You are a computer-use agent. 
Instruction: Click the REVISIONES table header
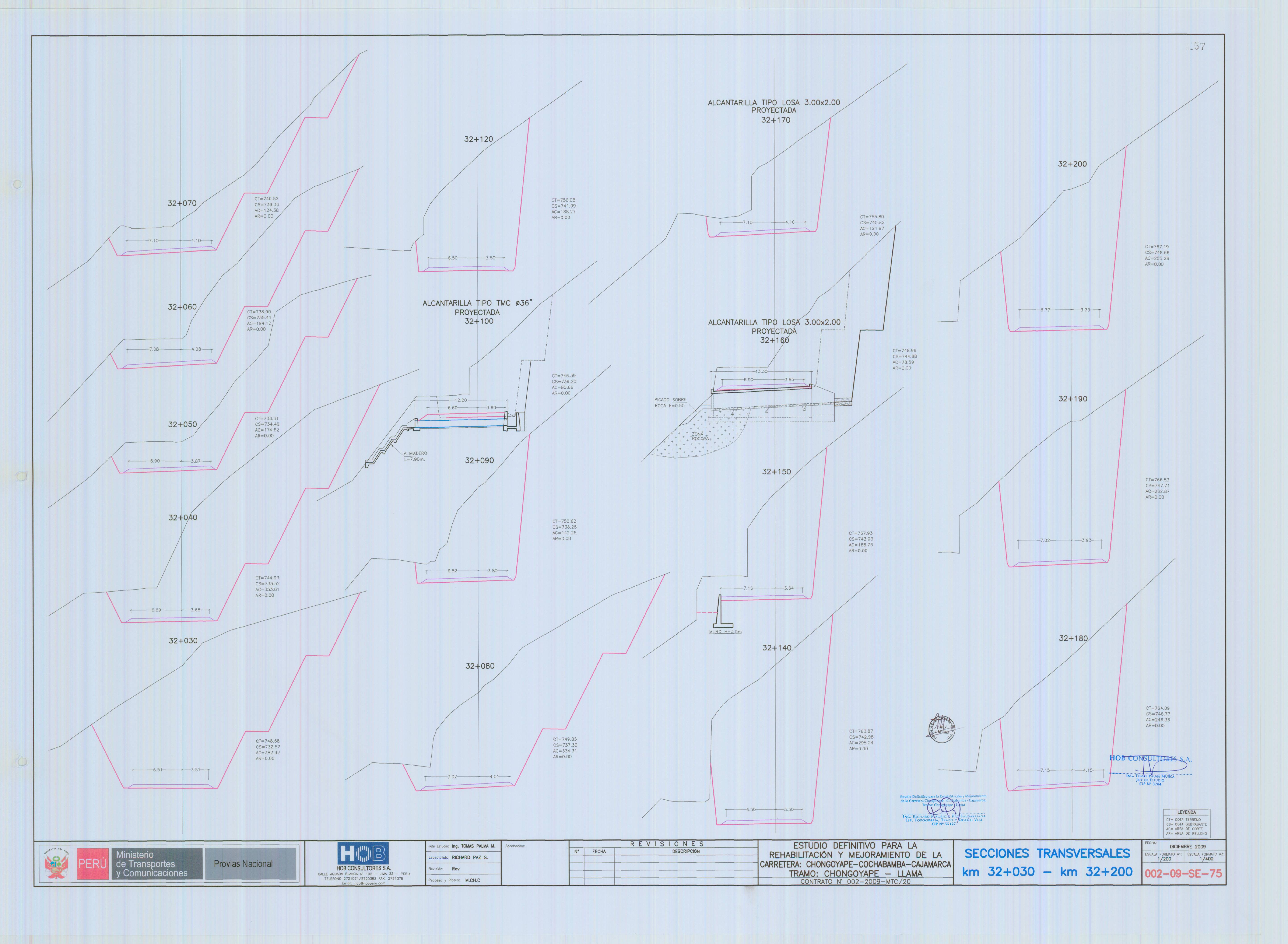point(667,844)
